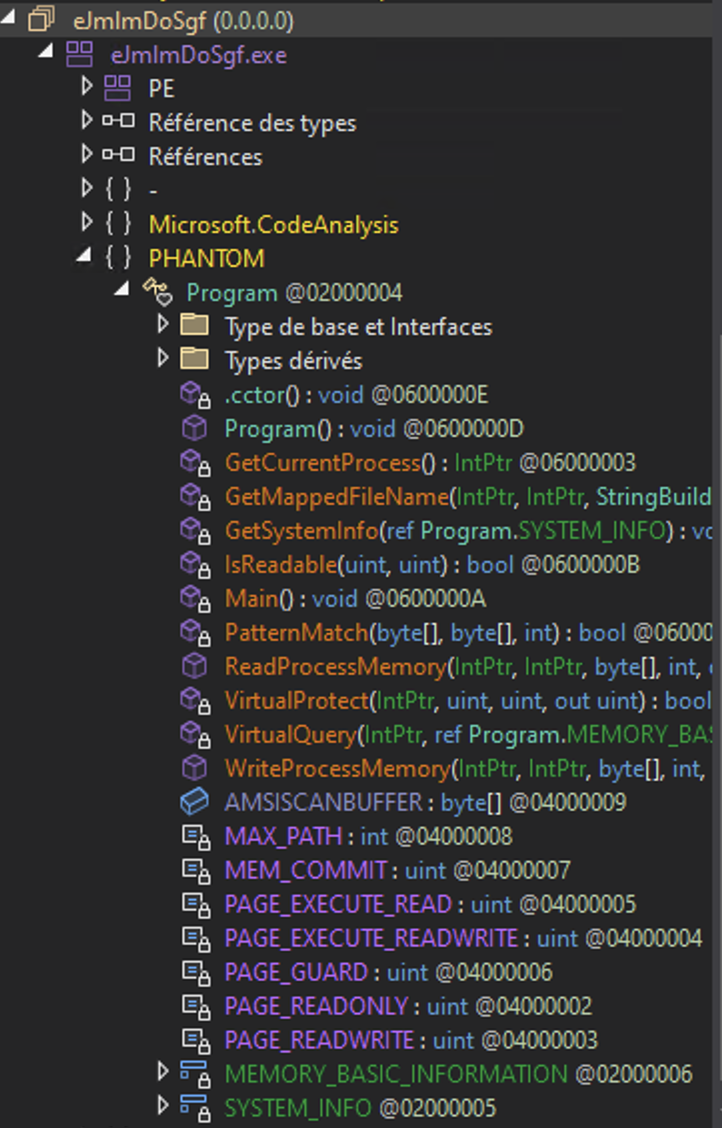This screenshot has width=722, height=1128.
Task: Expand the SYSTEM_INFO struct node
Action: [163, 1108]
